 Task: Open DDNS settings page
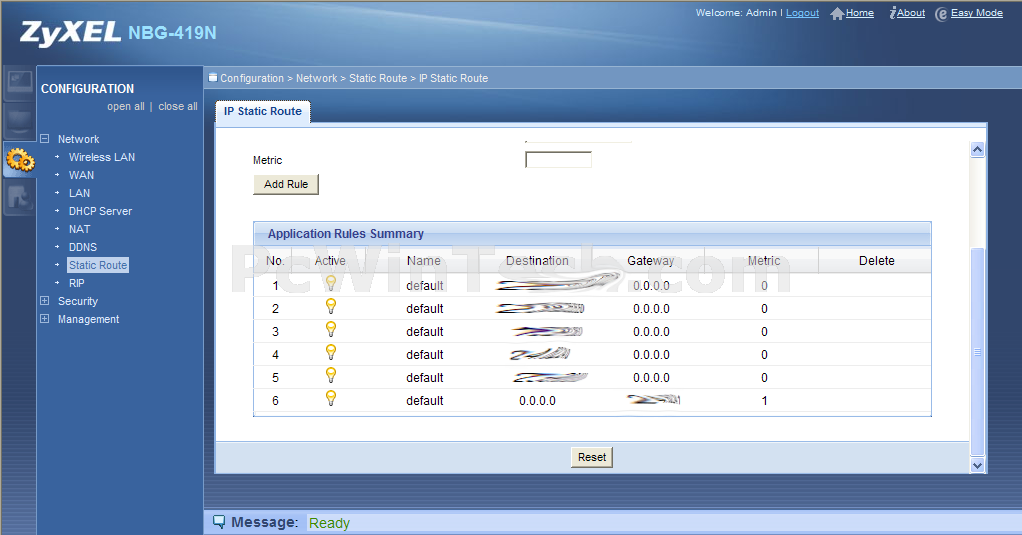click(83, 247)
